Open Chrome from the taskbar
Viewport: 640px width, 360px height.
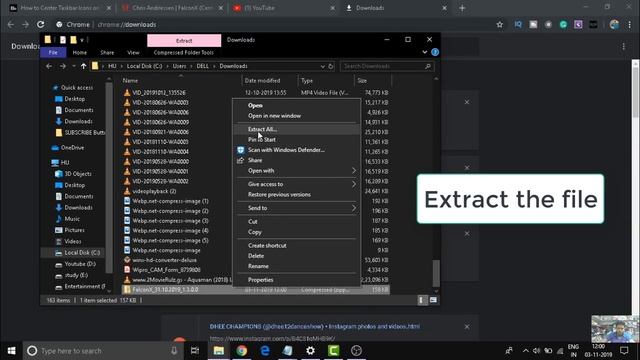click(241, 351)
